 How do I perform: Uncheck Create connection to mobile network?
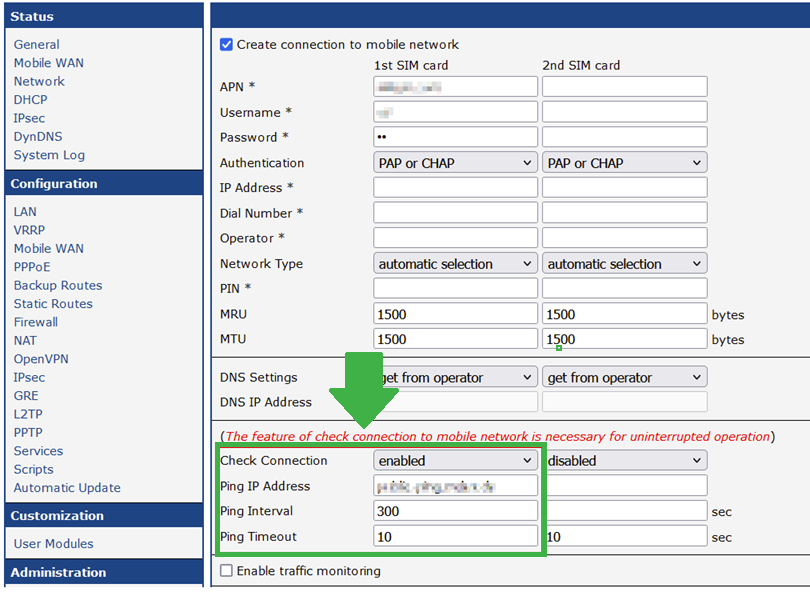pos(224,44)
